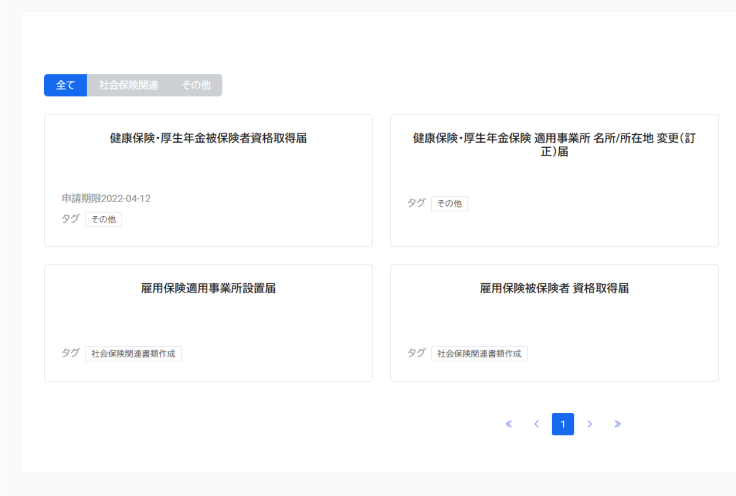Open 健康保険・厚生年金被保険者資格取得届 card title

pos(208,138)
